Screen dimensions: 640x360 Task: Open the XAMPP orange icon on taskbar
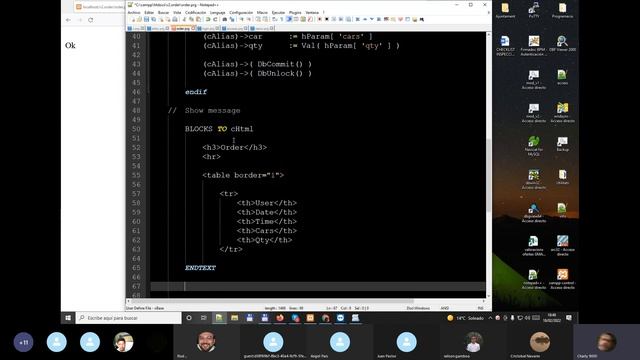click(x=310, y=318)
